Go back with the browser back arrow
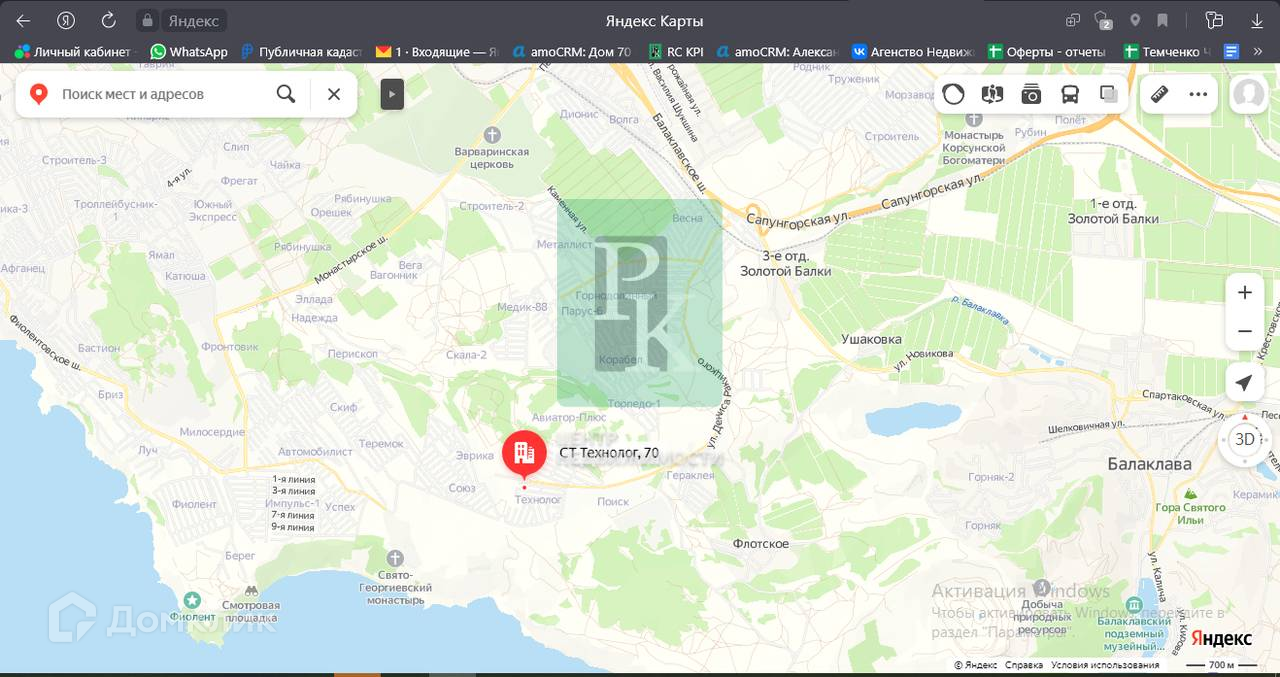Image resolution: width=1280 pixels, height=677 pixels. 23,20
